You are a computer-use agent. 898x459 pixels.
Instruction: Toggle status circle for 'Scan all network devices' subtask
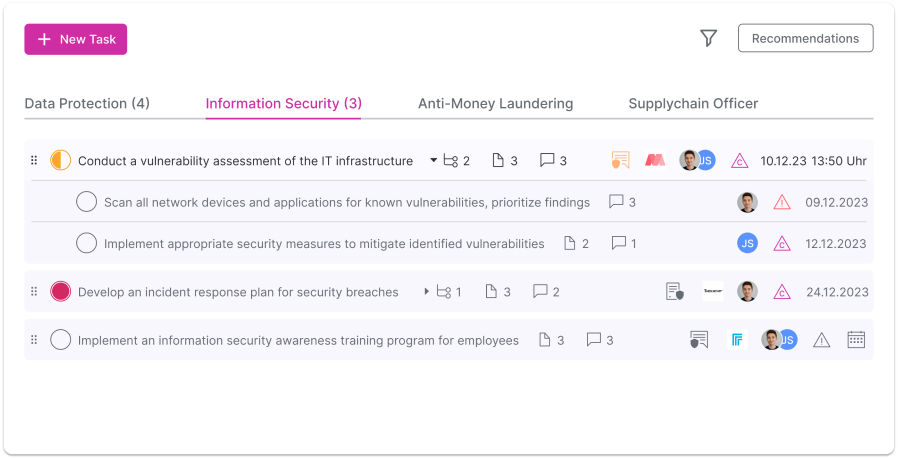click(87, 202)
